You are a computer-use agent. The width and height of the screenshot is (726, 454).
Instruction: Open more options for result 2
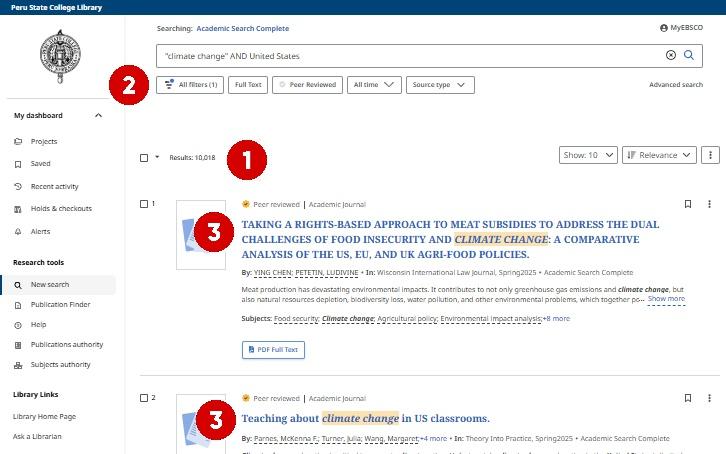coord(709,398)
